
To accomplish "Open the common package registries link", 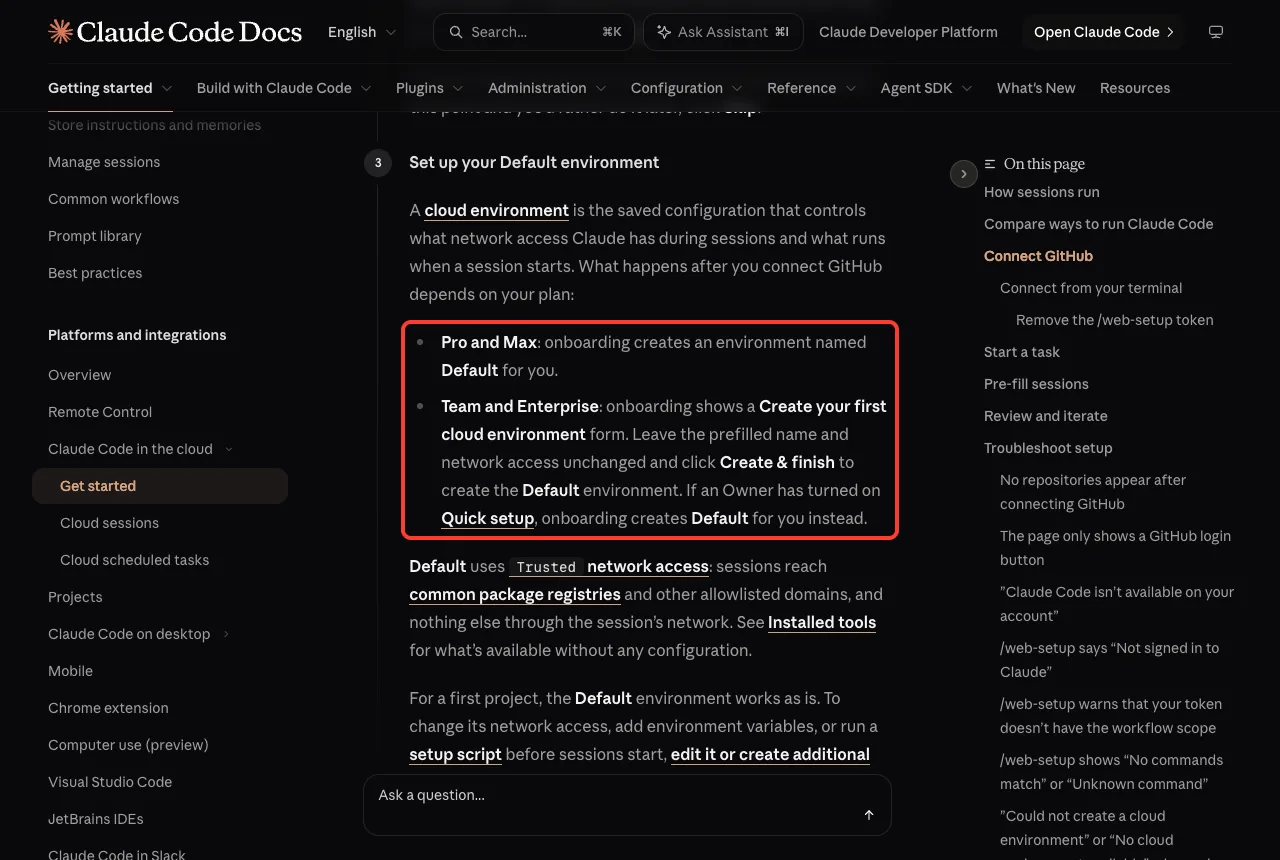I will [515, 594].
